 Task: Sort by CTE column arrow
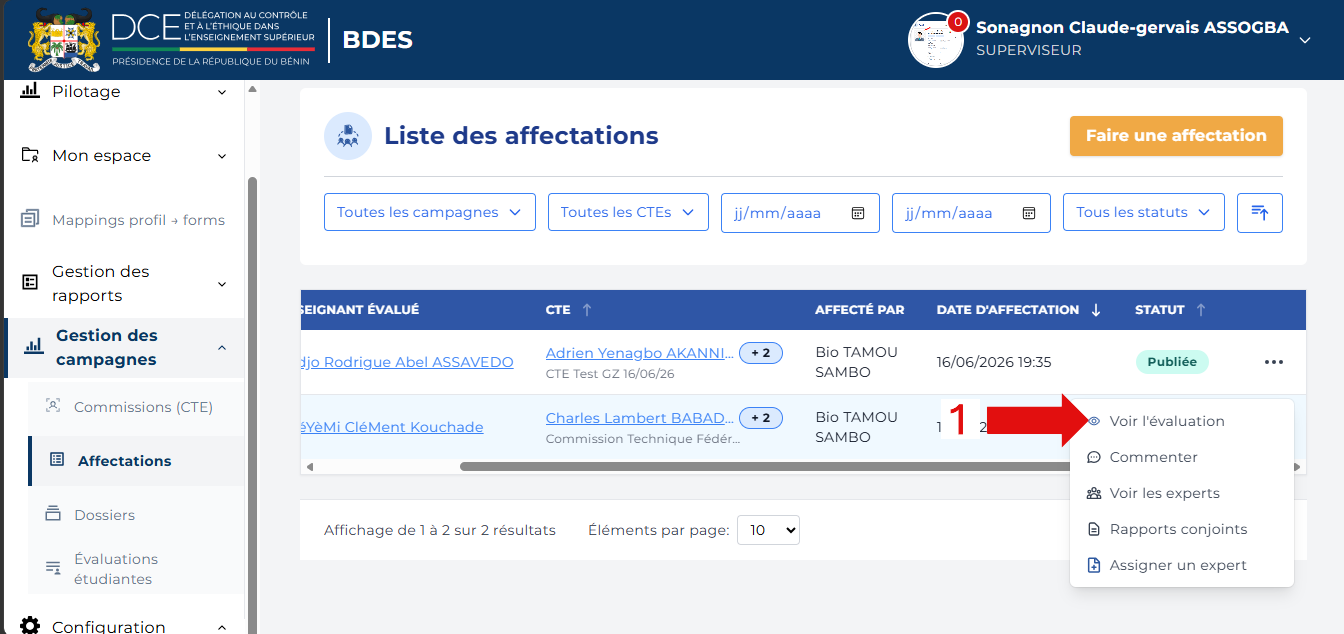point(587,310)
